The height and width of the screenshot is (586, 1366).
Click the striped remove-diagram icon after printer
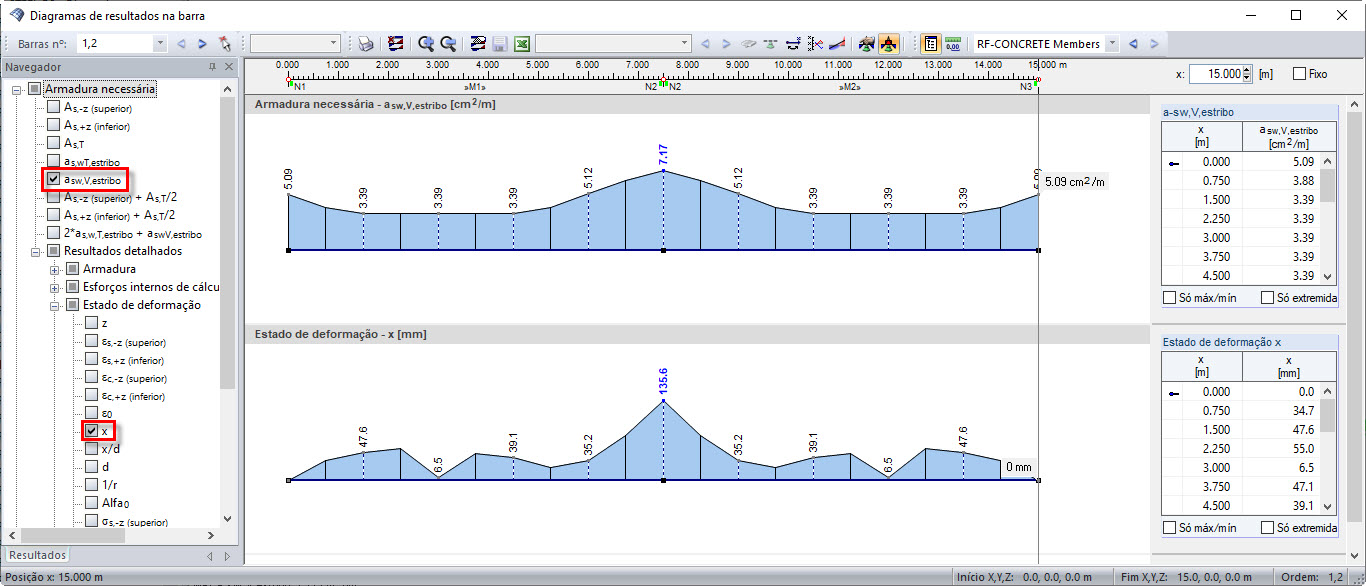pyautogui.click(x=396, y=44)
